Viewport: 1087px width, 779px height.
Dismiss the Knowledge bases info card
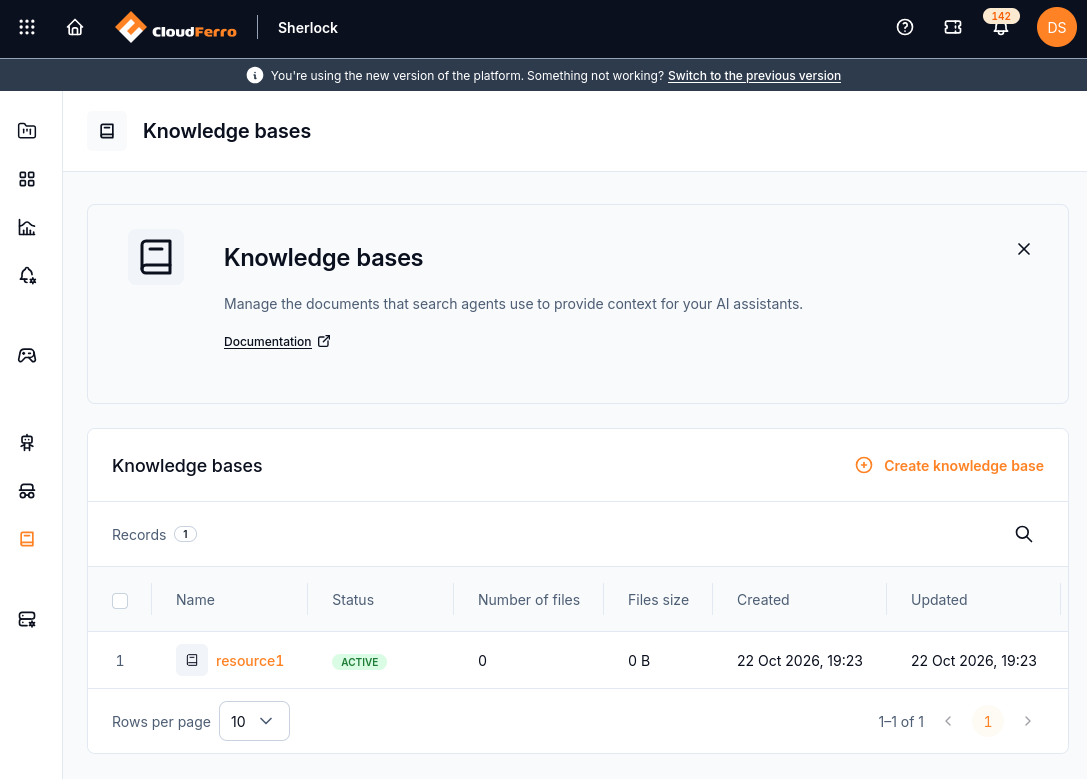1023,249
